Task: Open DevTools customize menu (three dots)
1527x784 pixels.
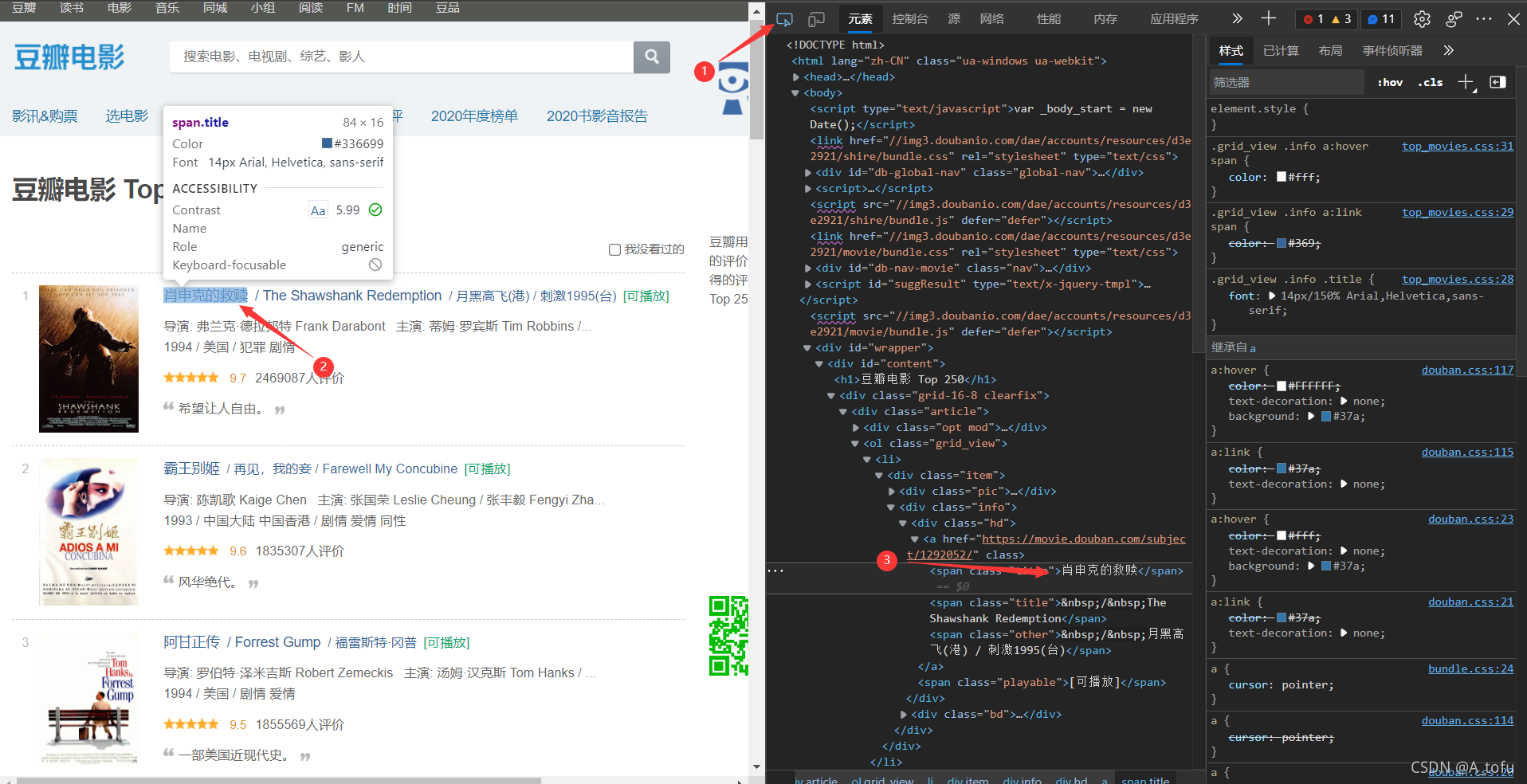Action: [1484, 19]
